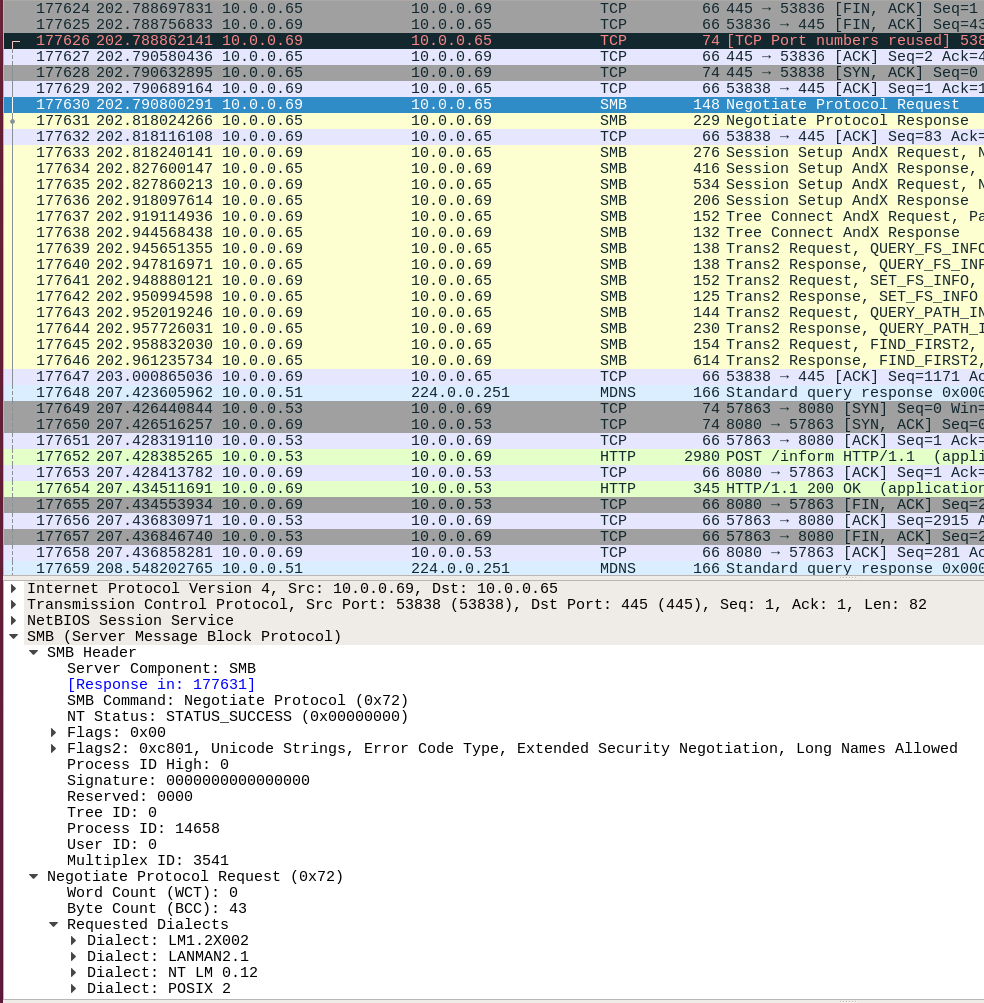Collapse SMB Server Message Block Protocol
The image size is (984, 1003).
(x=13, y=636)
